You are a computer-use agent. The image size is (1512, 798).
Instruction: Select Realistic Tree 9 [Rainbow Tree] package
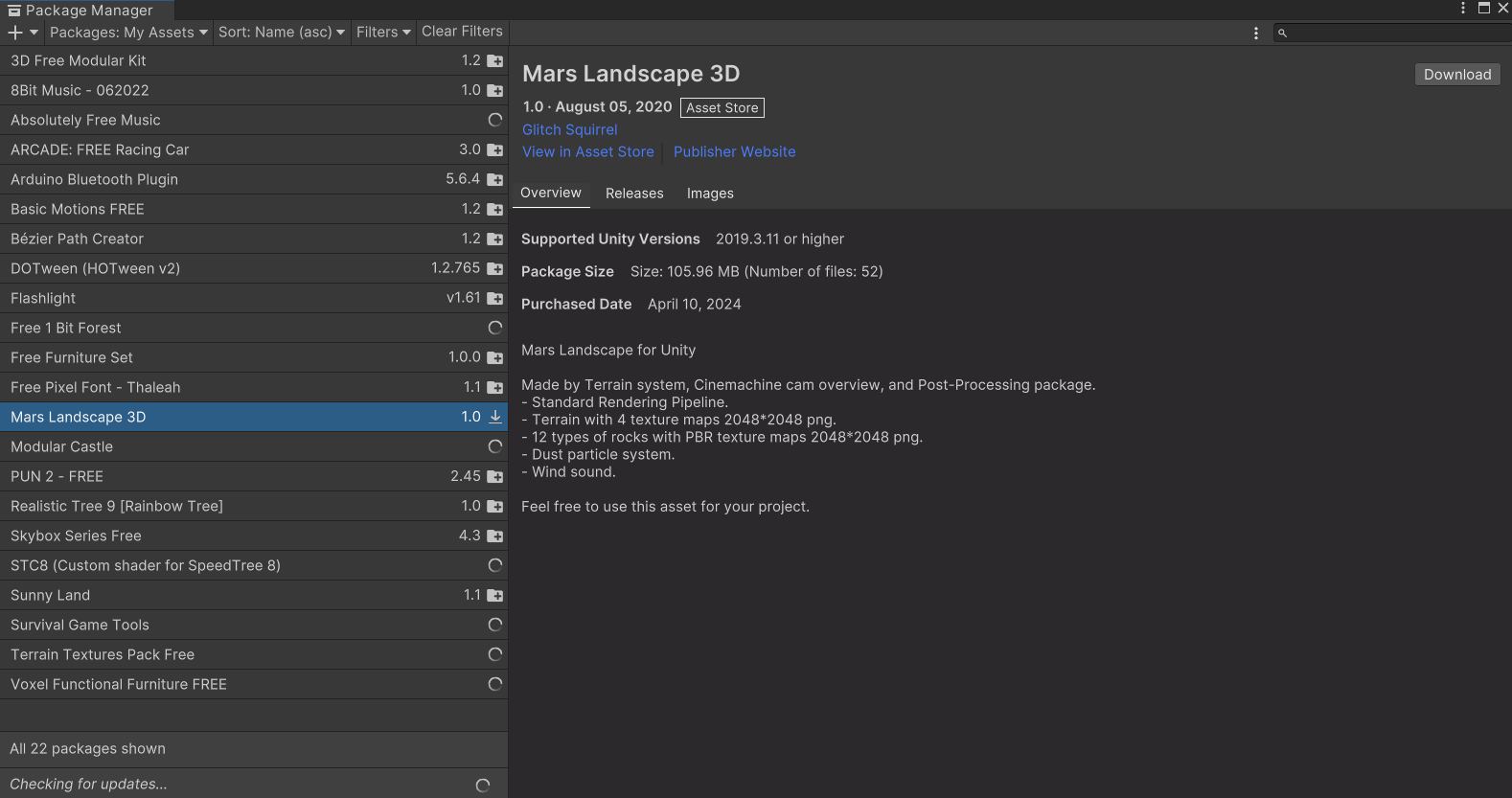click(x=254, y=506)
